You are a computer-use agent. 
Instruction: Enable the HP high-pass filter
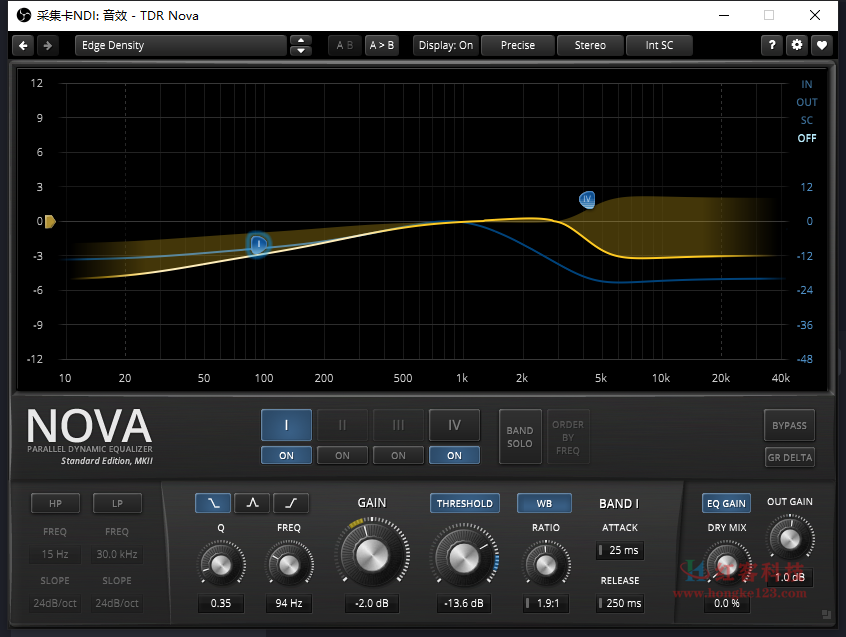pyautogui.click(x=56, y=503)
